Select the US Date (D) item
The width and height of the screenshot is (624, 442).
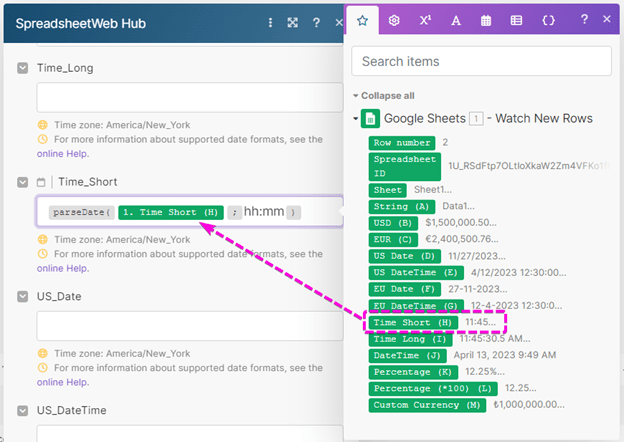pyautogui.click(x=405, y=256)
